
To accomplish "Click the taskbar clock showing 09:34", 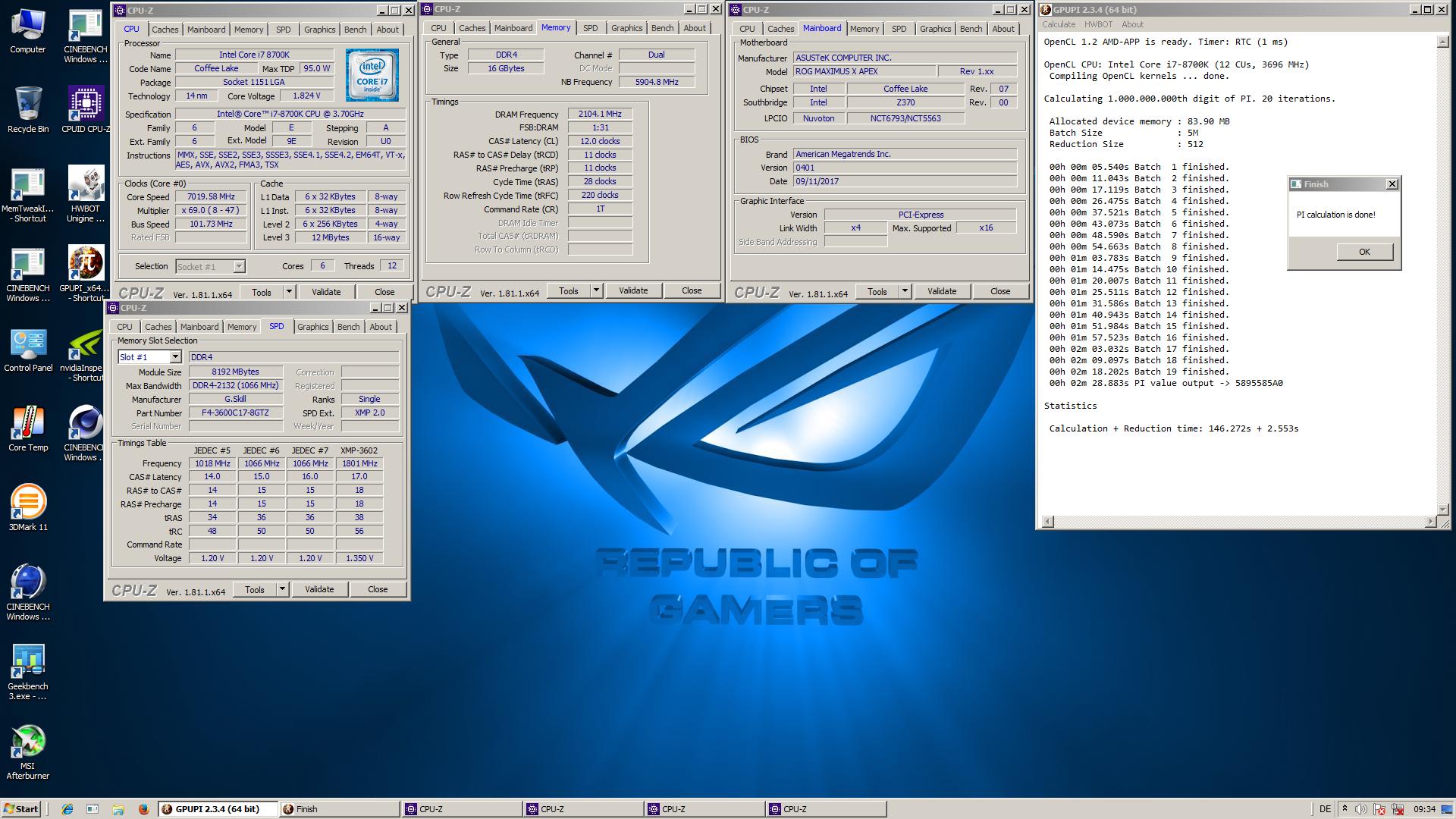I will (1425, 809).
